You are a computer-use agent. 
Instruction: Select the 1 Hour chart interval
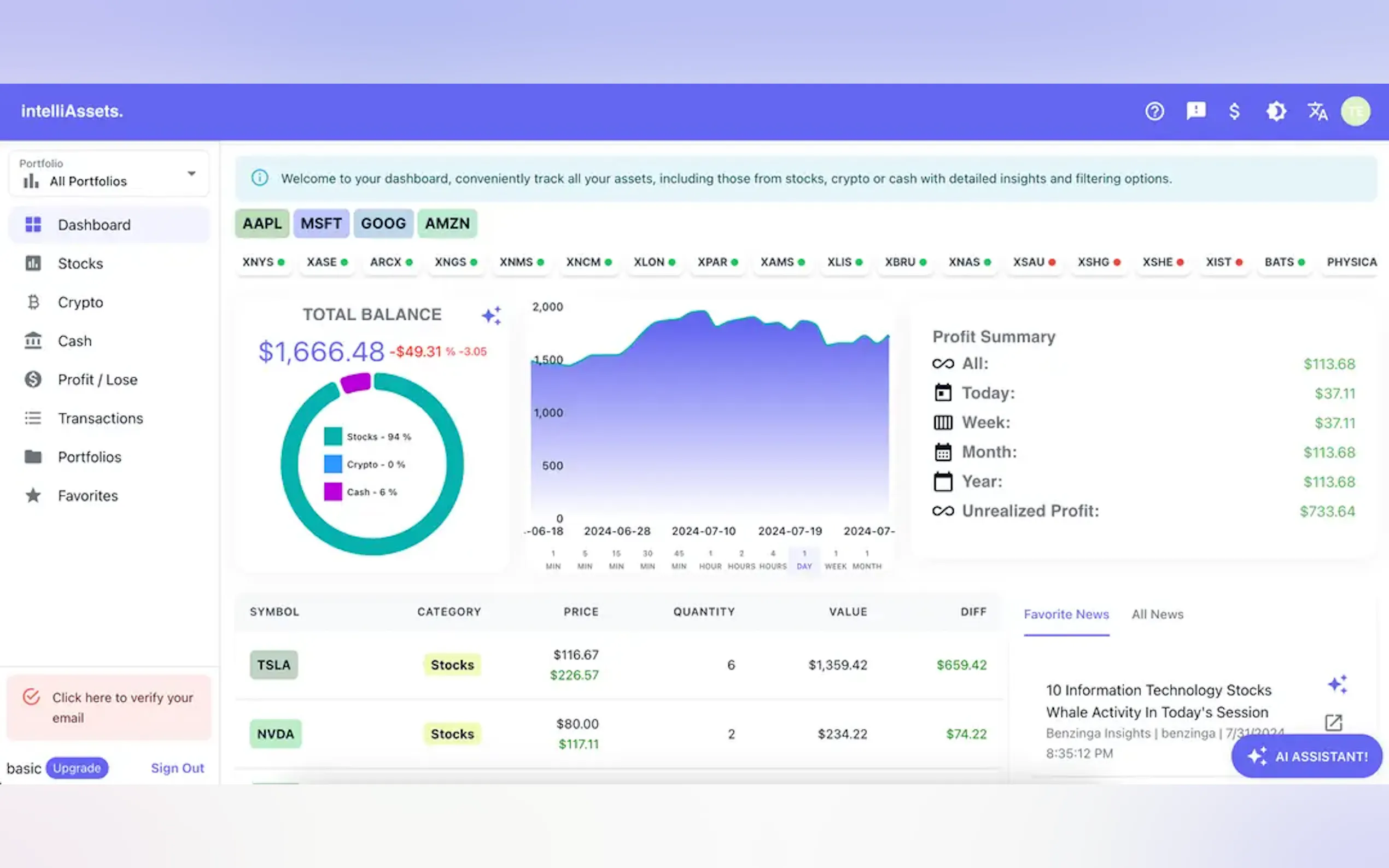710,560
